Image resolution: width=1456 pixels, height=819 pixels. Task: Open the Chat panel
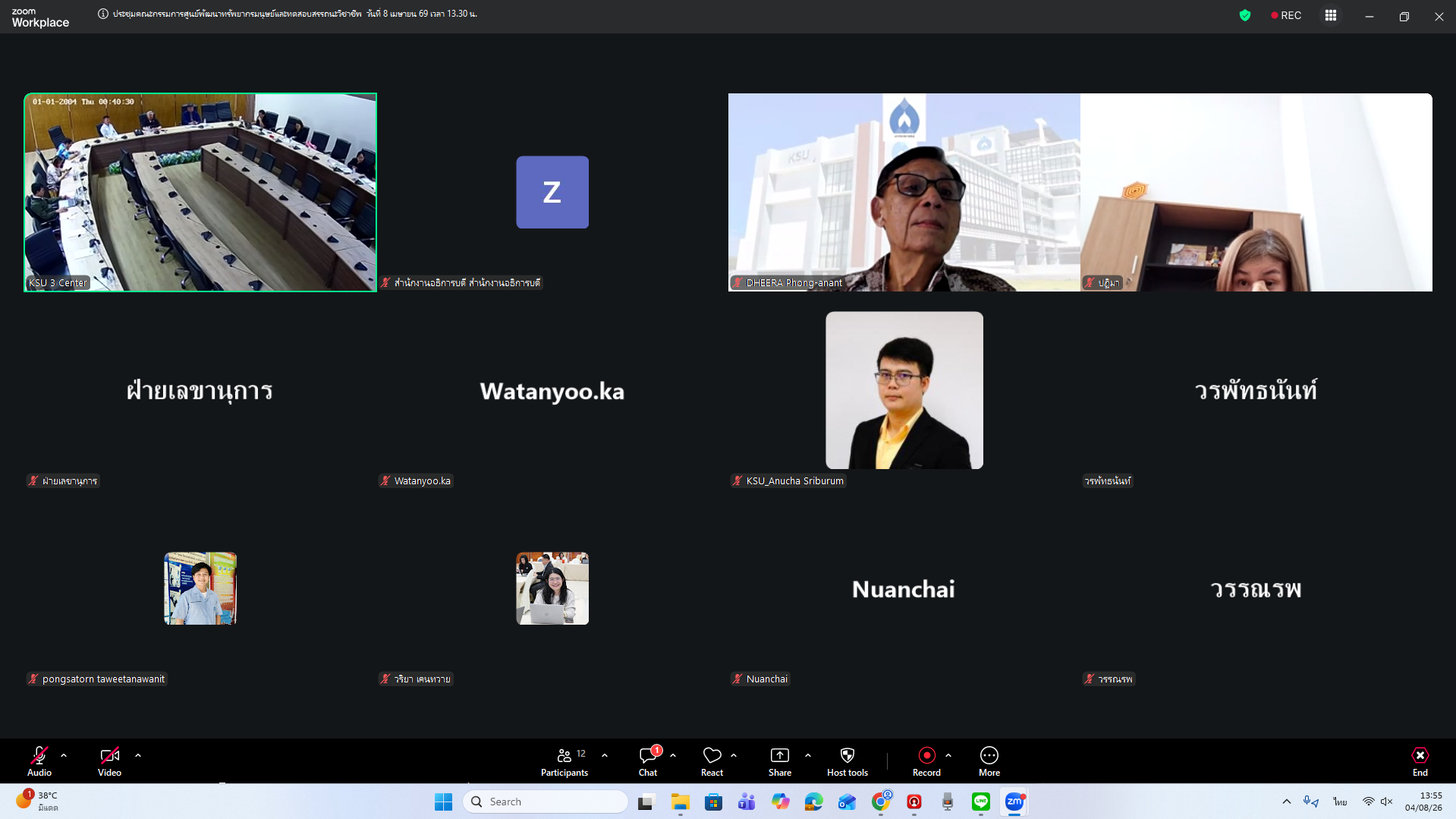[x=648, y=761]
